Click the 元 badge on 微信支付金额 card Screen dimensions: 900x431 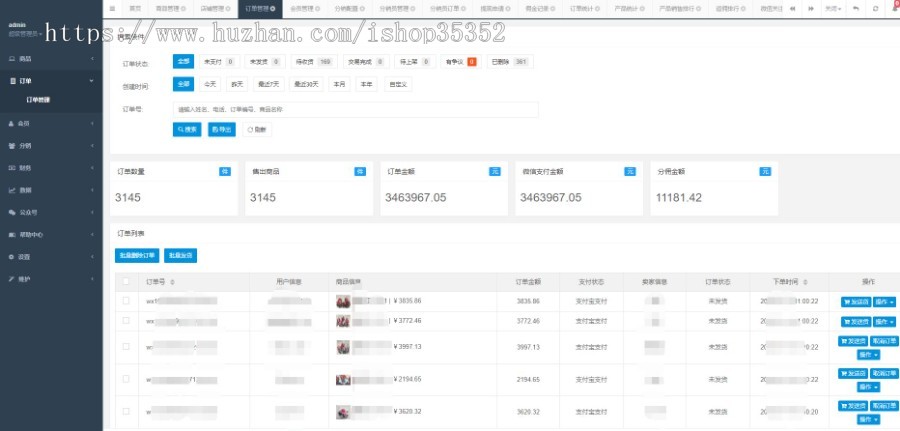[630, 172]
